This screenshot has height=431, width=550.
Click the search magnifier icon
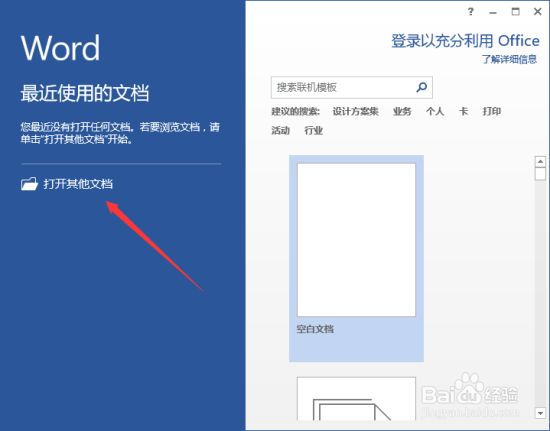pyautogui.click(x=421, y=87)
